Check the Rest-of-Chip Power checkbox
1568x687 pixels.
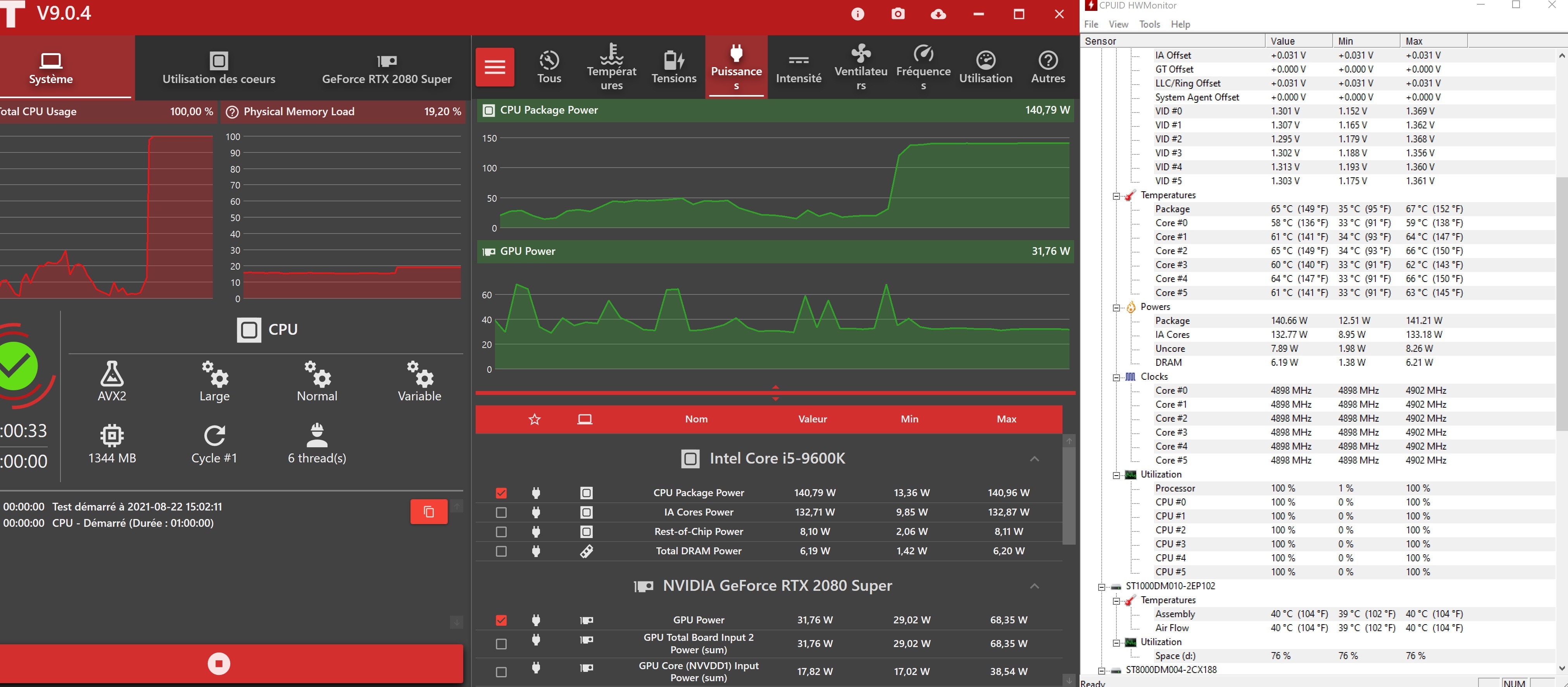(501, 532)
